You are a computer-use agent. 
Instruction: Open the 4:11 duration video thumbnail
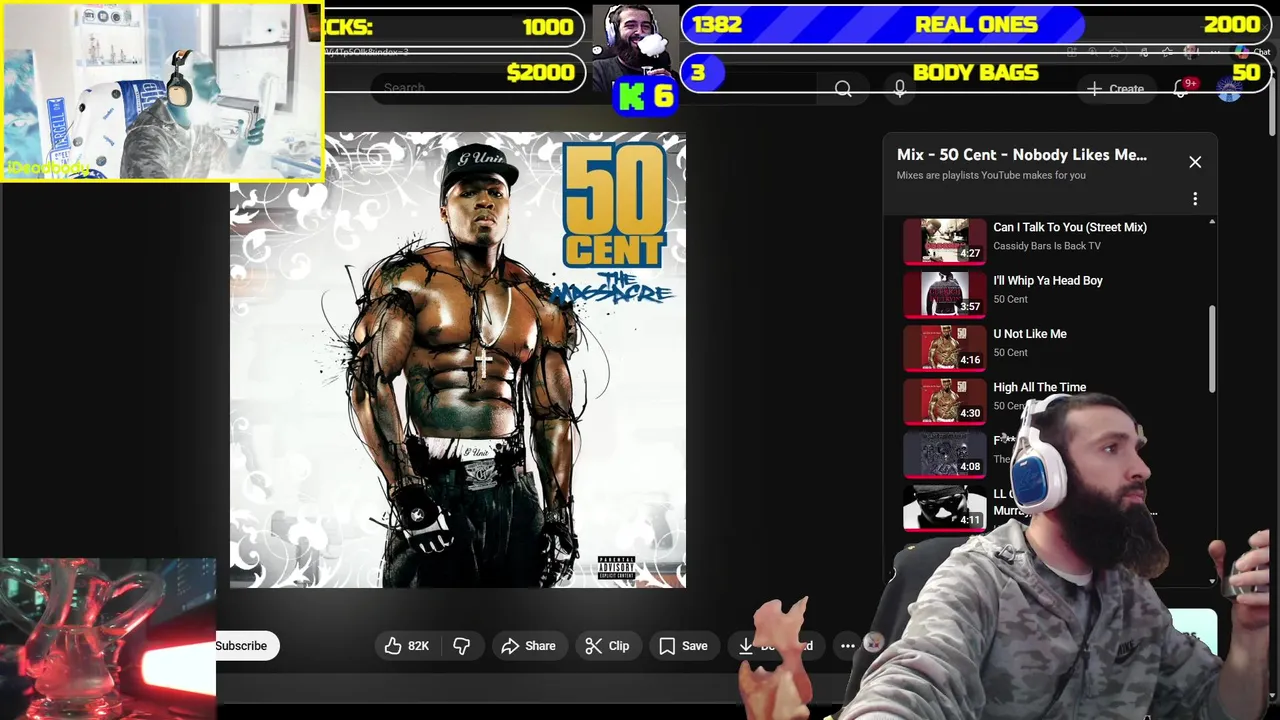pos(945,507)
